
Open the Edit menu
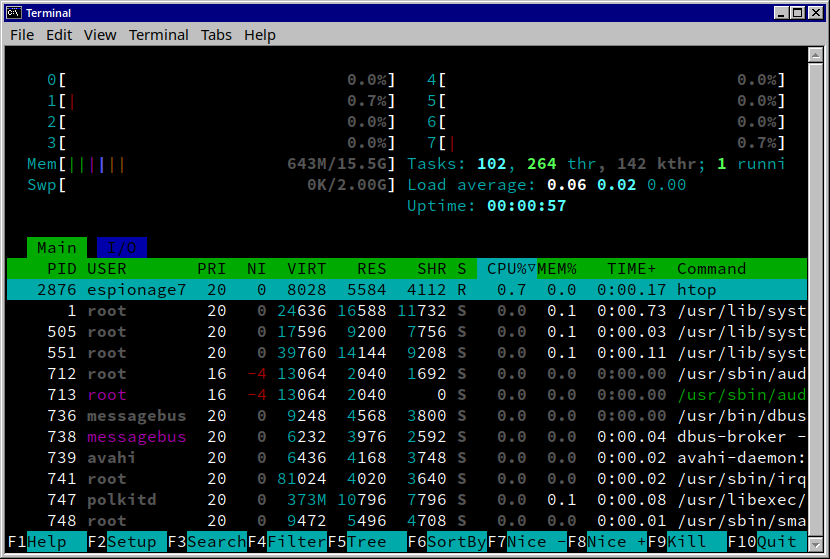(59, 35)
